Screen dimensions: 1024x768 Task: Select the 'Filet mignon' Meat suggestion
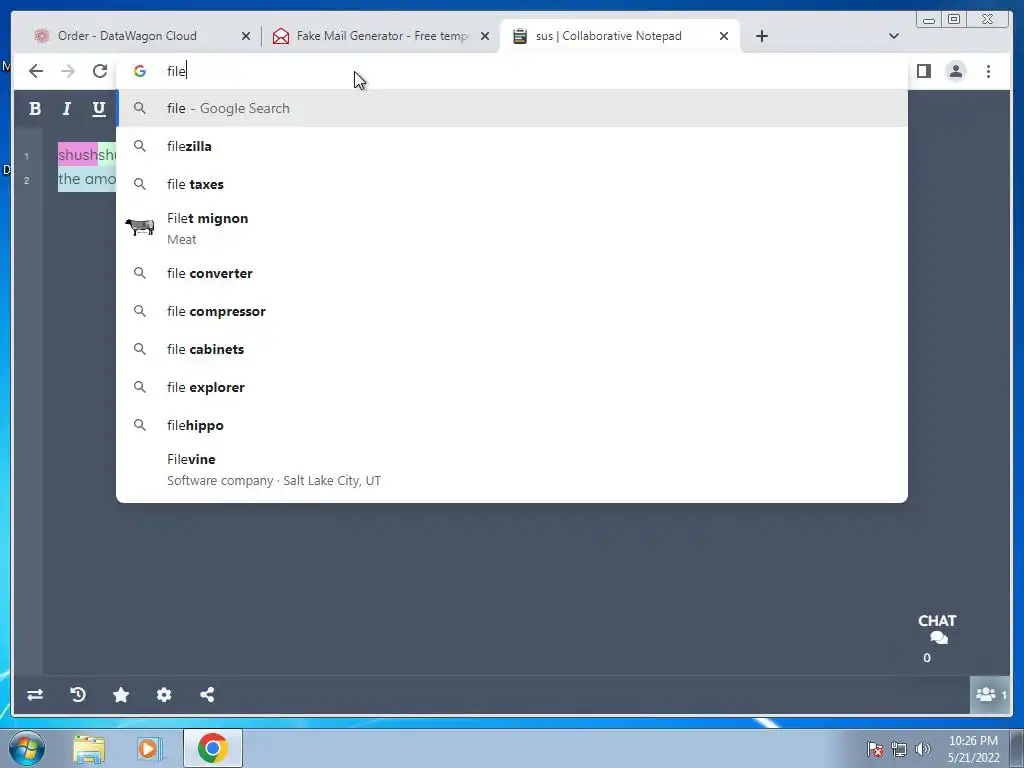pos(512,229)
